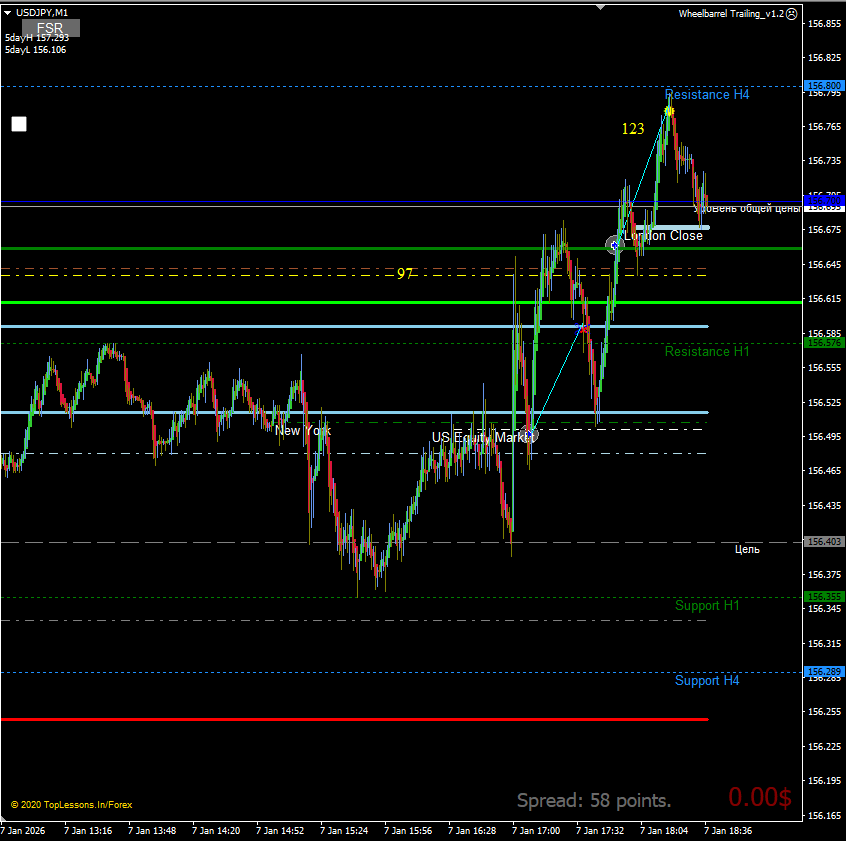846x841 pixels.
Task: Click the chart shift triangle marker at top
Action: (601, 8)
